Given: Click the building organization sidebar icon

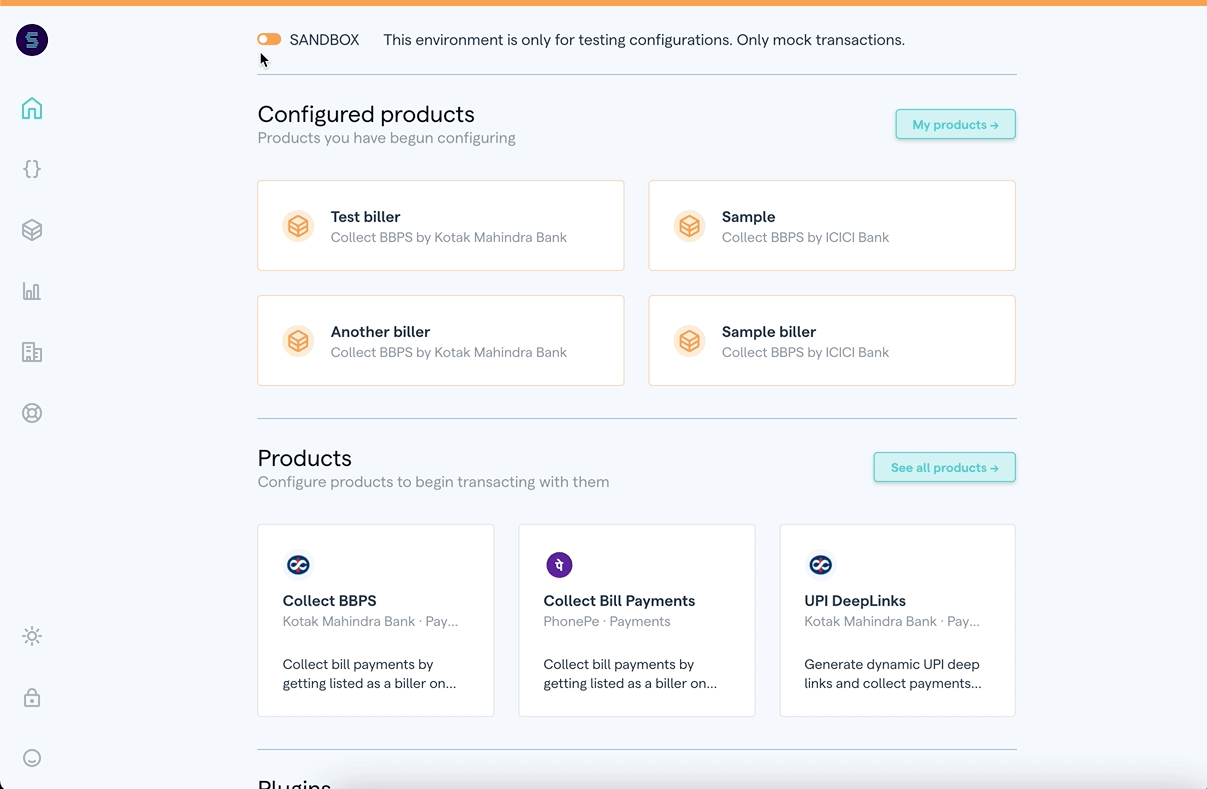Looking at the screenshot, I should tap(32, 352).
